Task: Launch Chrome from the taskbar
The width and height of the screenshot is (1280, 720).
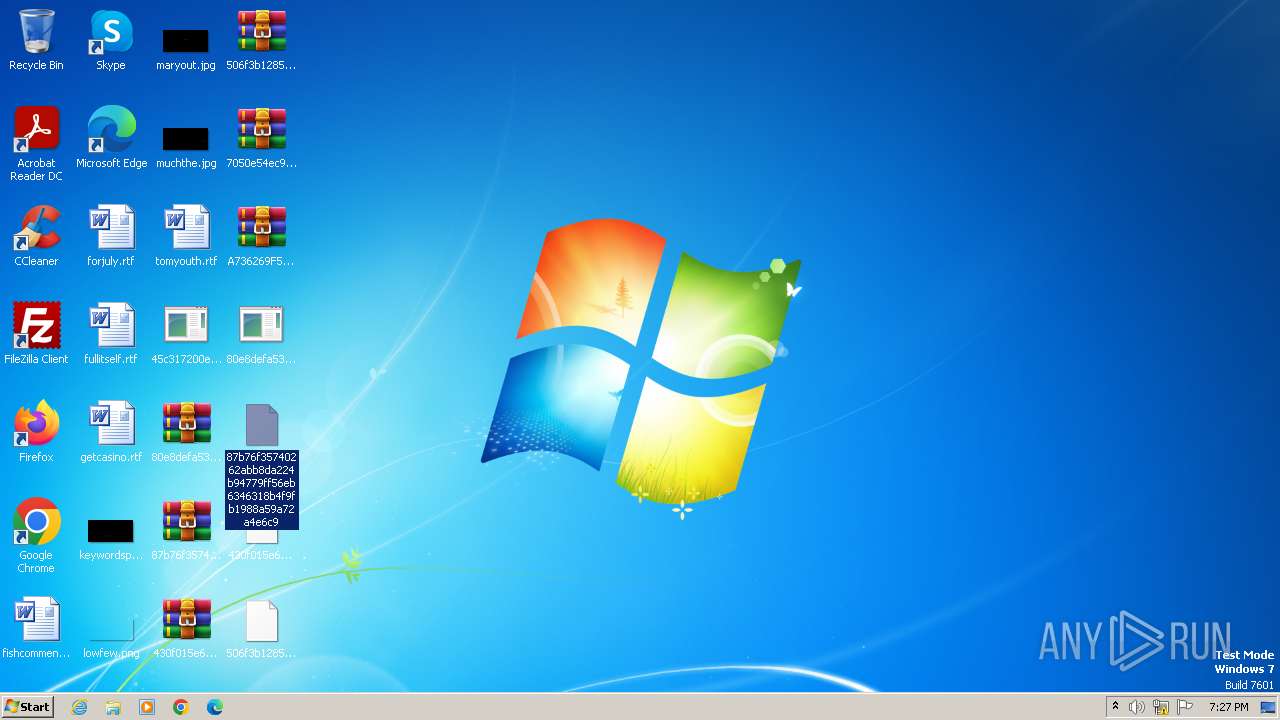Action: 181,707
